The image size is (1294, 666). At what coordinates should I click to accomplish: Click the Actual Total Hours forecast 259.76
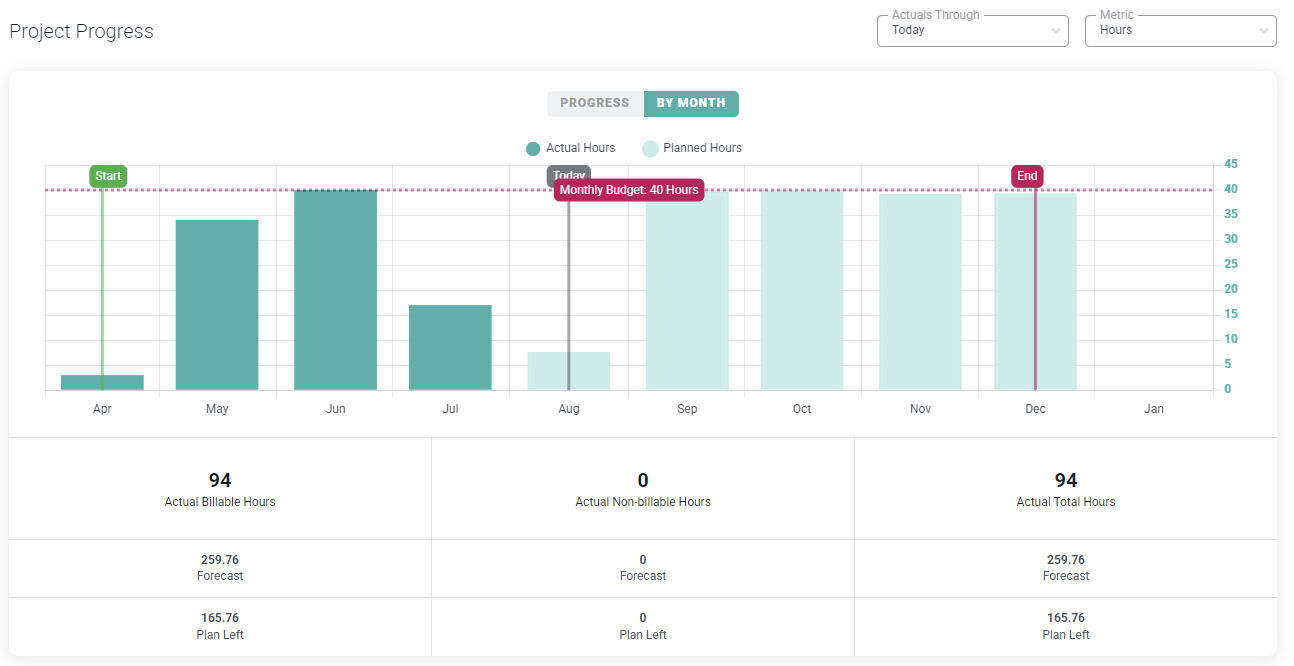[x=1065, y=560]
